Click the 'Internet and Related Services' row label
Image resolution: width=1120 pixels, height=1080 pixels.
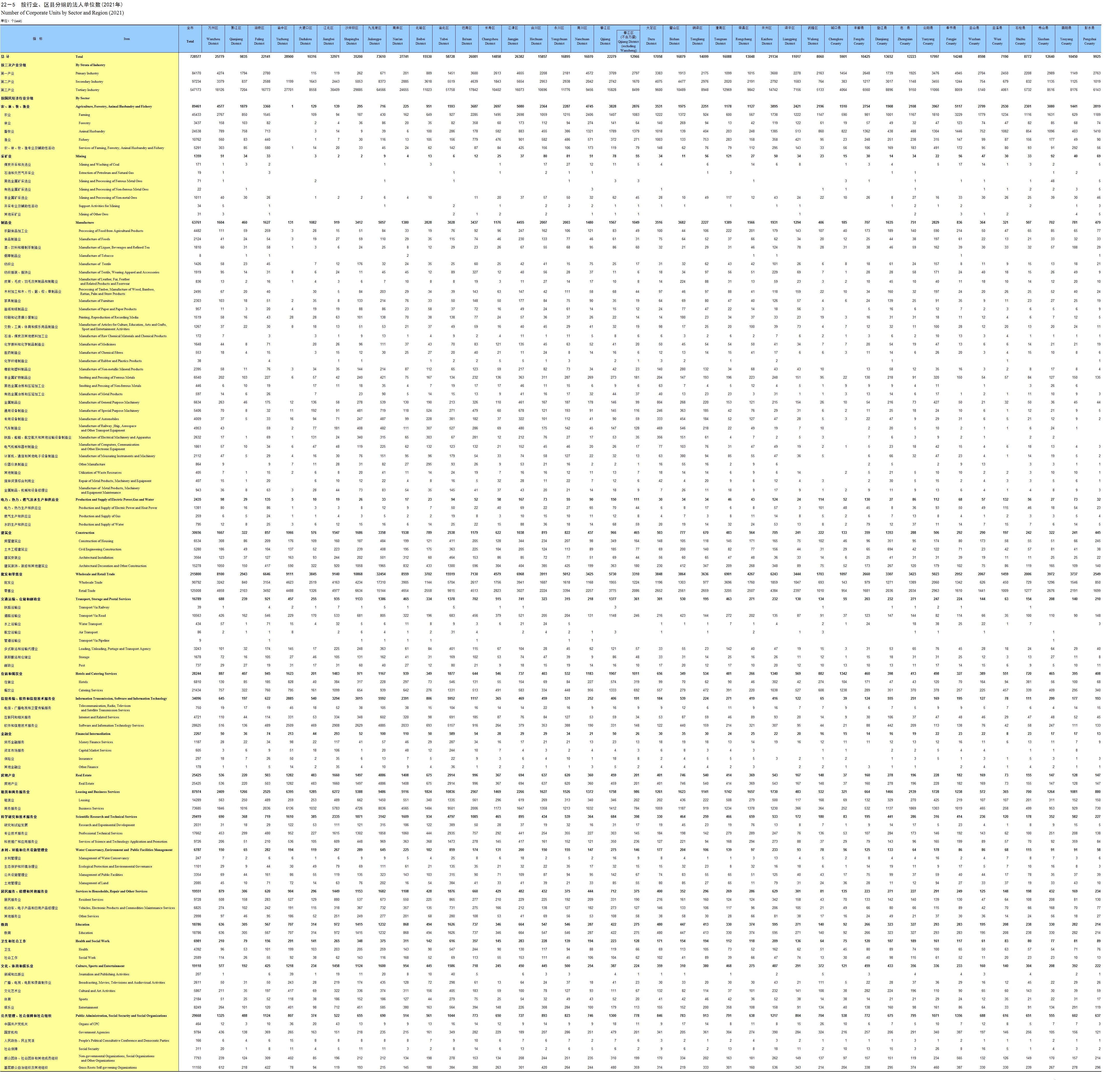click(99, 717)
